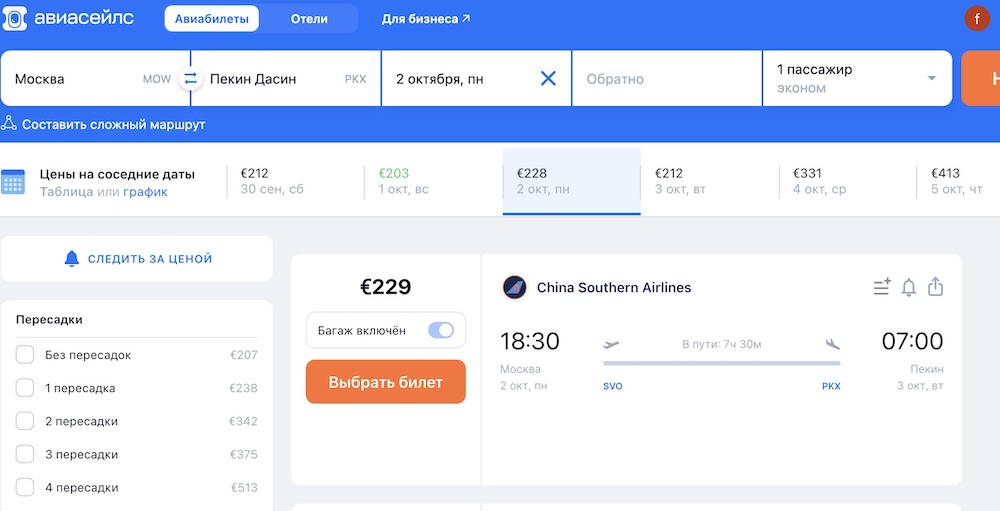Check the 1 transfer filter
Viewport: 1000px width, 511px height.
[x=25, y=388]
